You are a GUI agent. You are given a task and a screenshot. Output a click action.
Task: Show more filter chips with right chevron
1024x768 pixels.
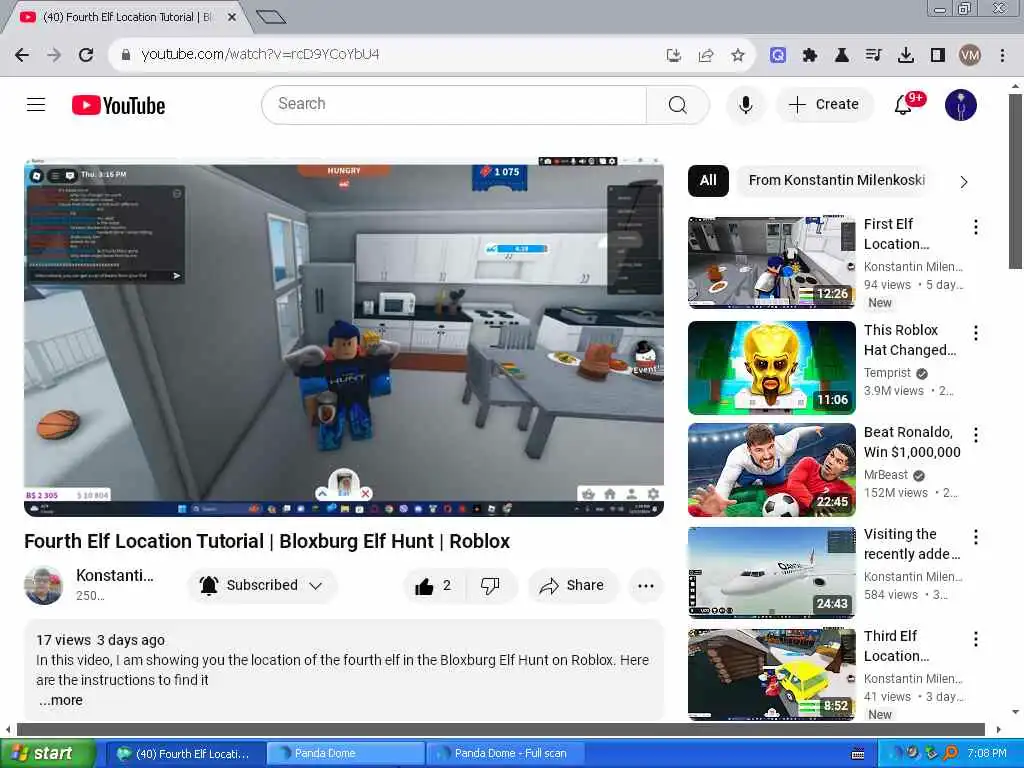tap(964, 182)
